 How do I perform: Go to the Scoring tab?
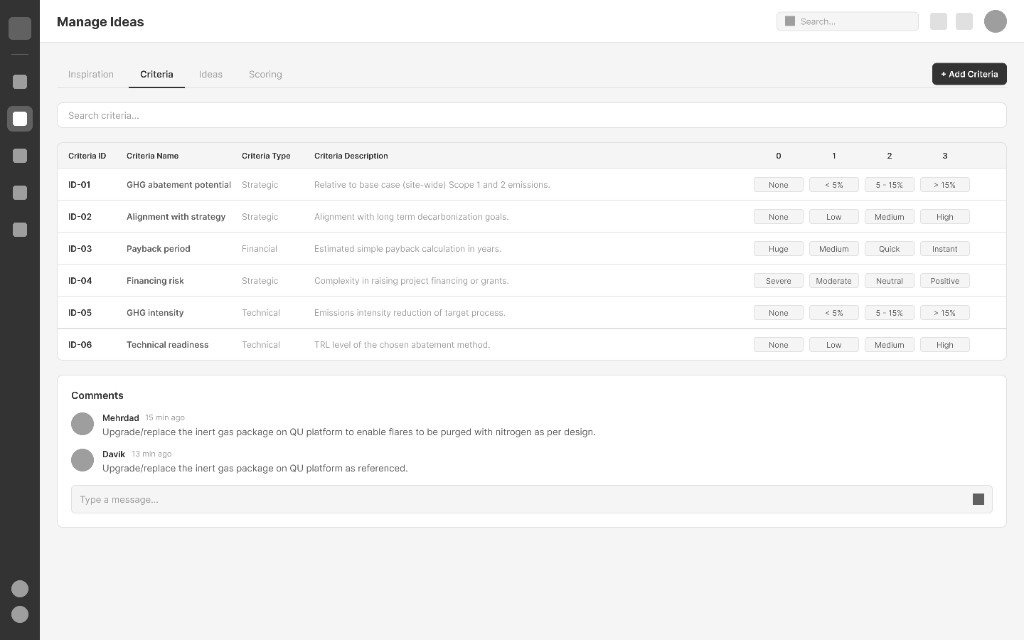265,74
